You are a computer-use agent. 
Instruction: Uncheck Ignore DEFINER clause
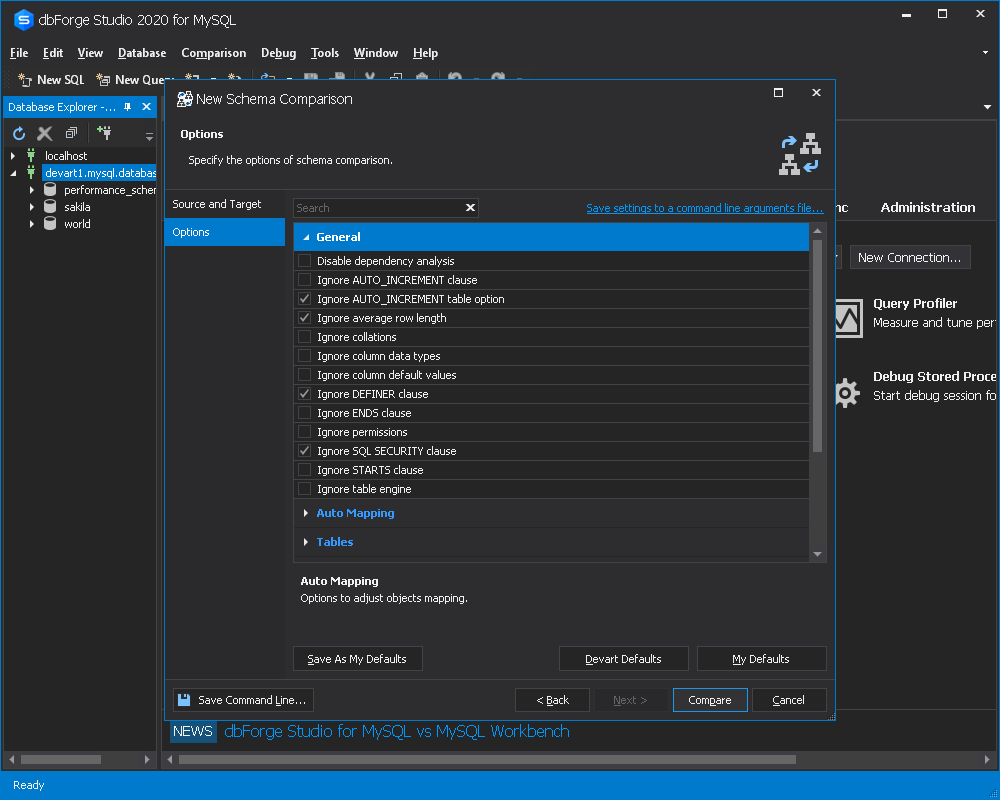click(305, 394)
